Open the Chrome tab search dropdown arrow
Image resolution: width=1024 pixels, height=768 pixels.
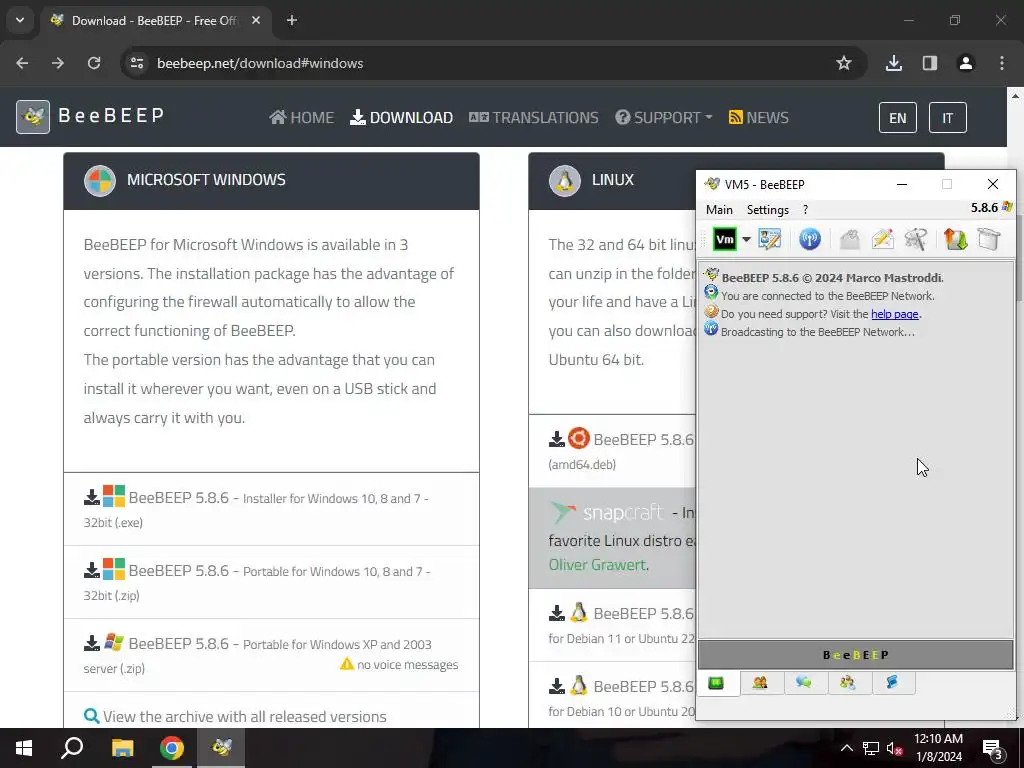click(20, 20)
